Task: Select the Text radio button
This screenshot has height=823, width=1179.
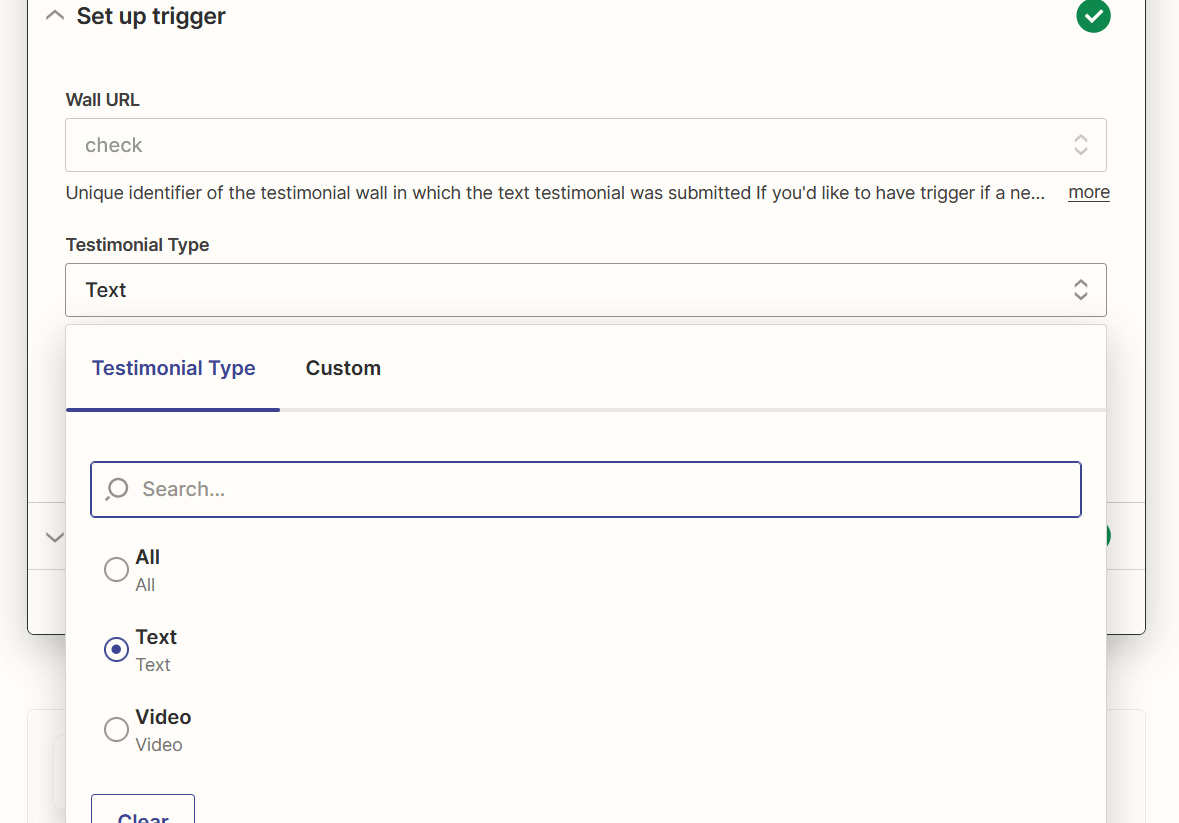Action: 116,649
